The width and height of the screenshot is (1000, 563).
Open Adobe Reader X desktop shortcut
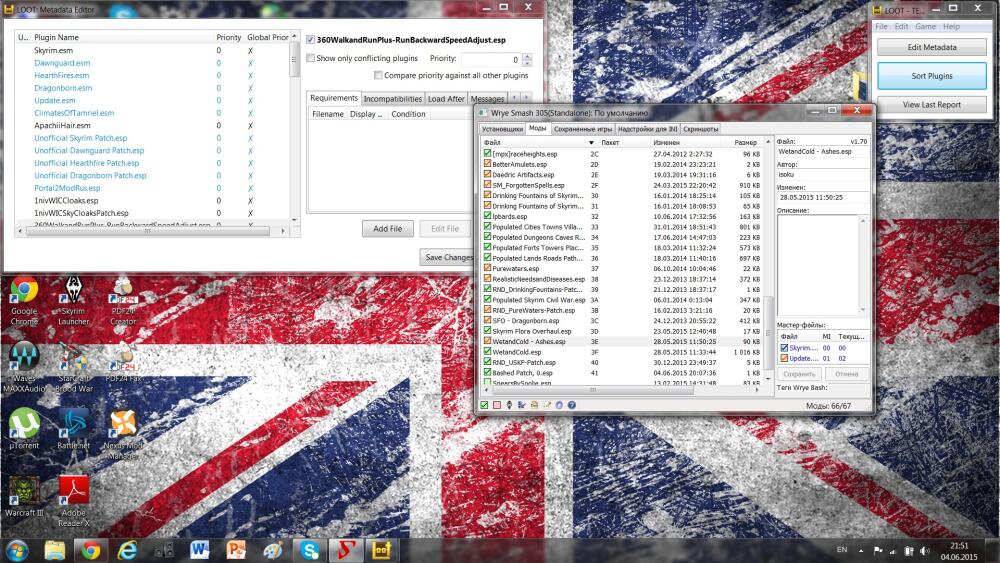[x=73, y=502]
